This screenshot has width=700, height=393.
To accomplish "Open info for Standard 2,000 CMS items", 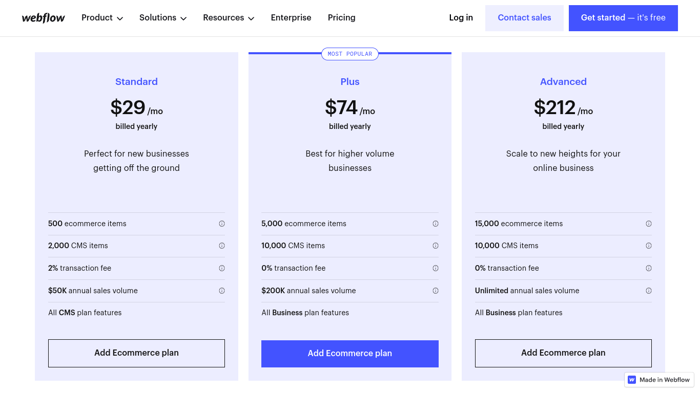I will point(221,246).
